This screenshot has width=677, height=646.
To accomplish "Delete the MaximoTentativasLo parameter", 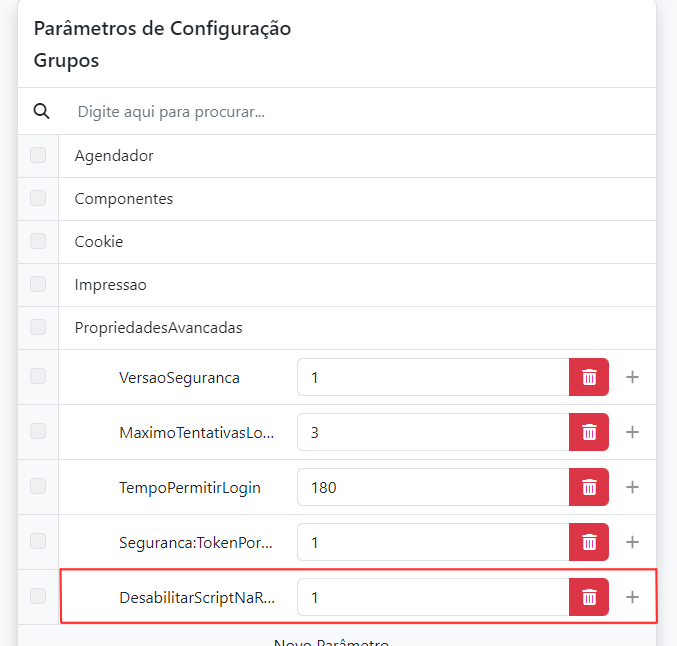I will tap(589, 432).
